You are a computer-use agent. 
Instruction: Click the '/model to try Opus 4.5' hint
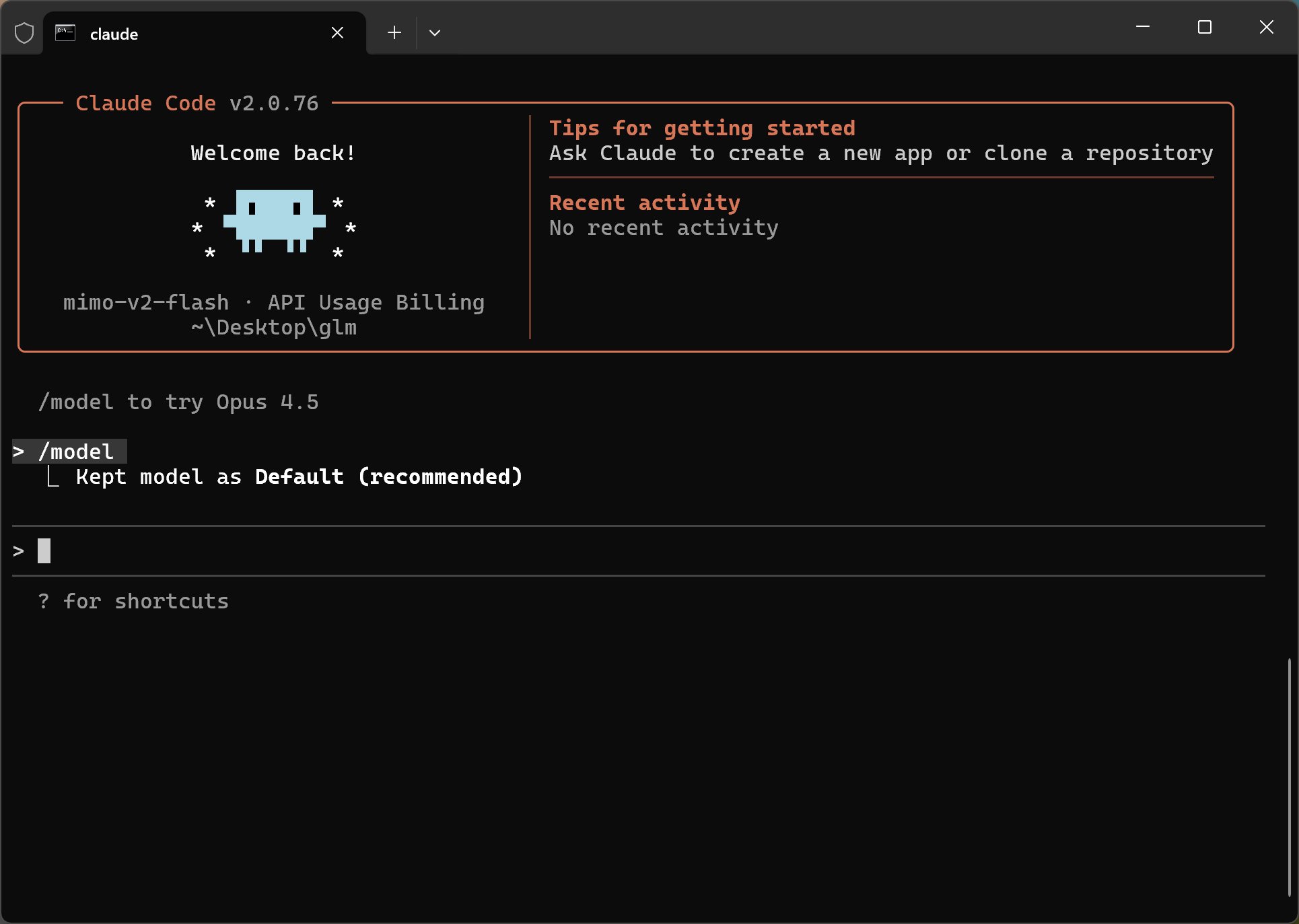coord(178,402)
